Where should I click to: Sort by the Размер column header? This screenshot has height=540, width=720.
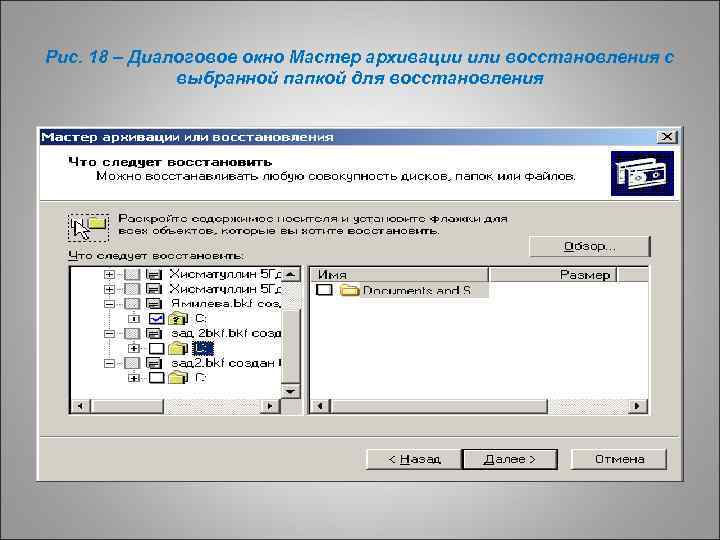click(552, 275)
